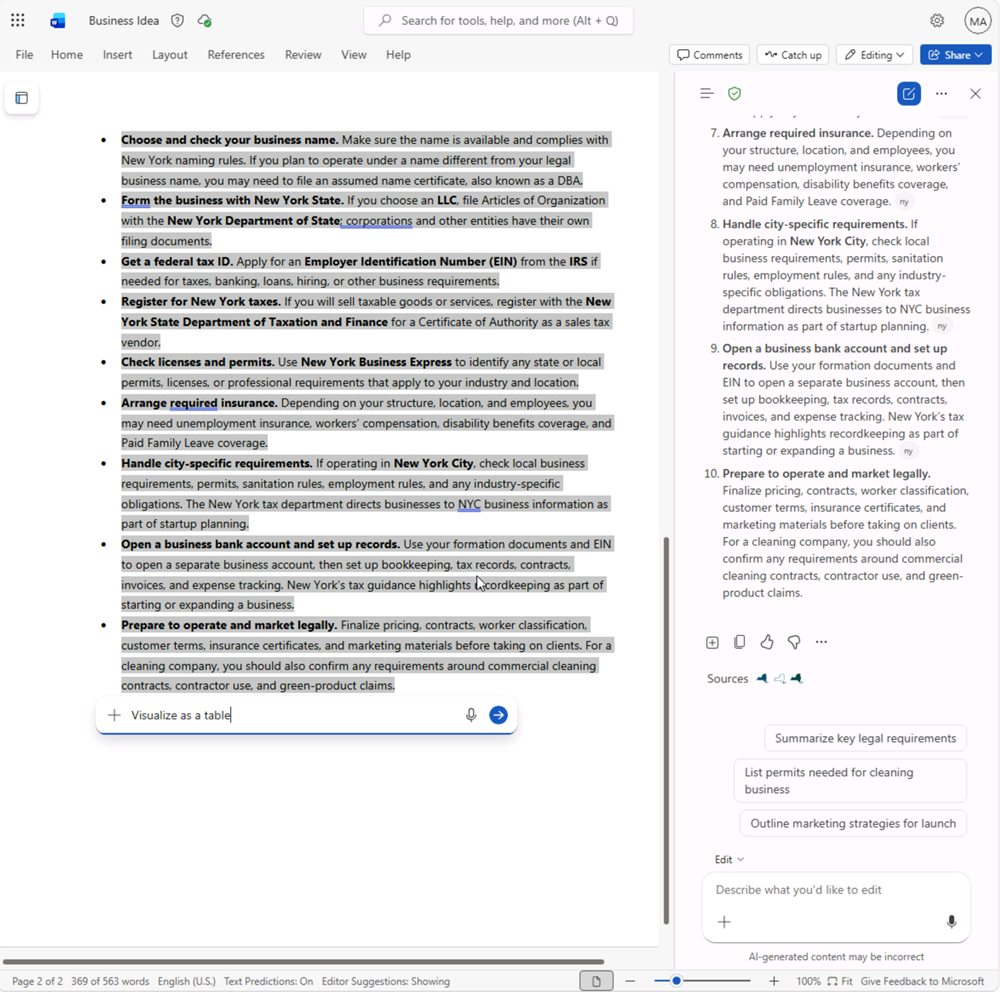The height and width of the screenshot is (992, 1000).
Task: Click the 100% zoom level
Action: point(808,981)
